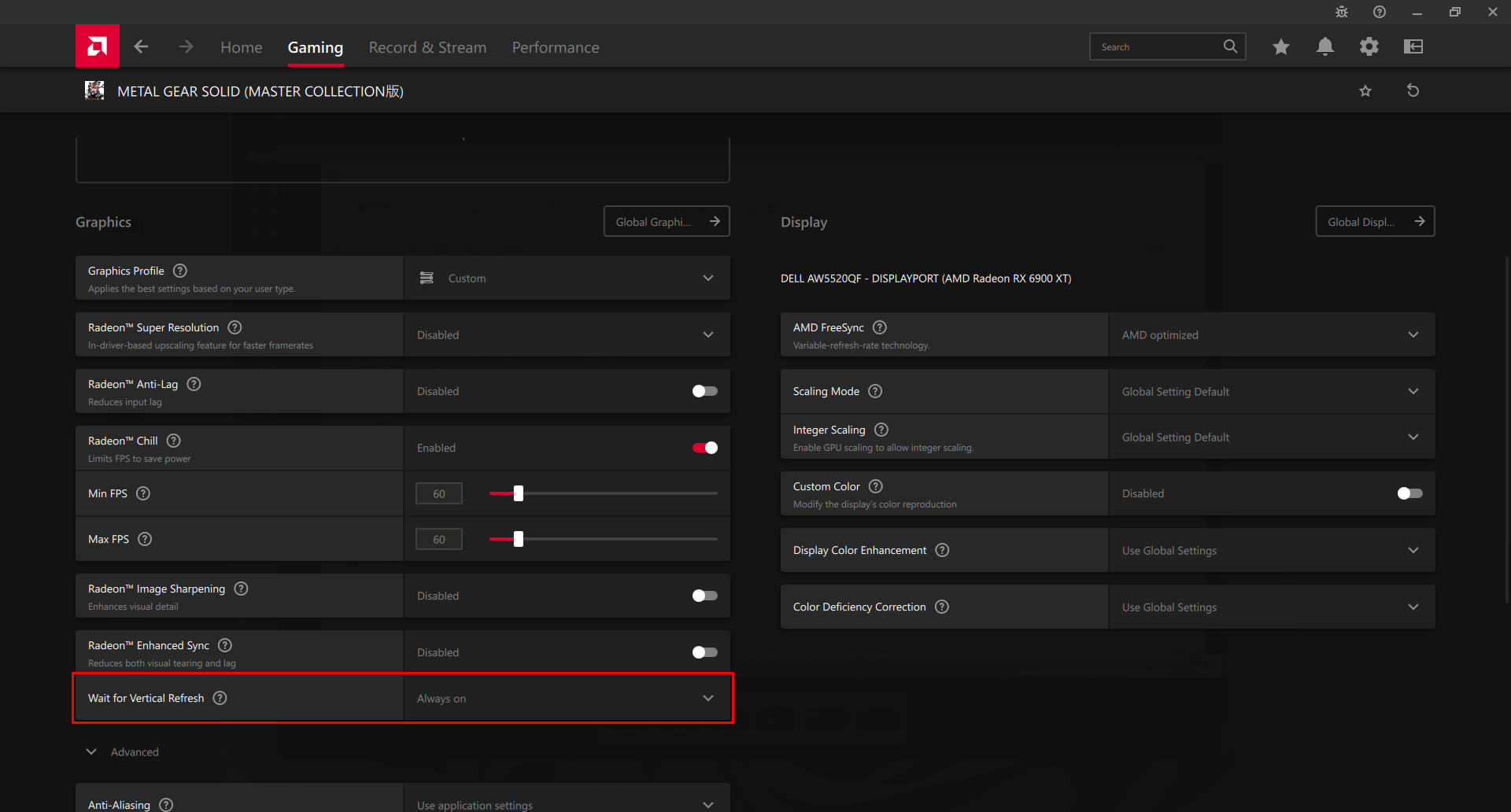
Task: Open Scaling Mode dropdown
Action: pos(1272,391)
